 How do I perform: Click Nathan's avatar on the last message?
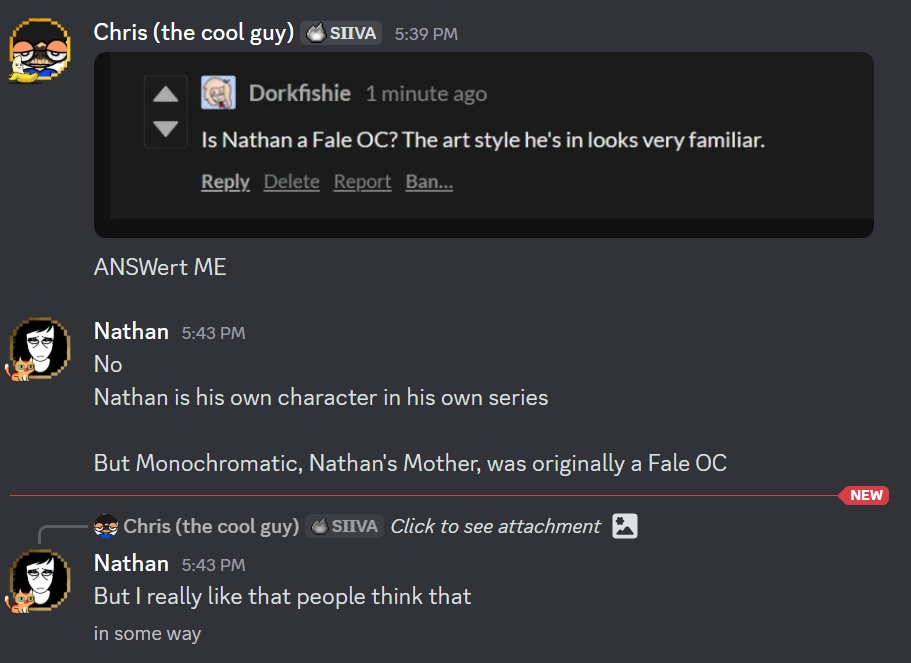pyautogui.click(x=39, y=581)
